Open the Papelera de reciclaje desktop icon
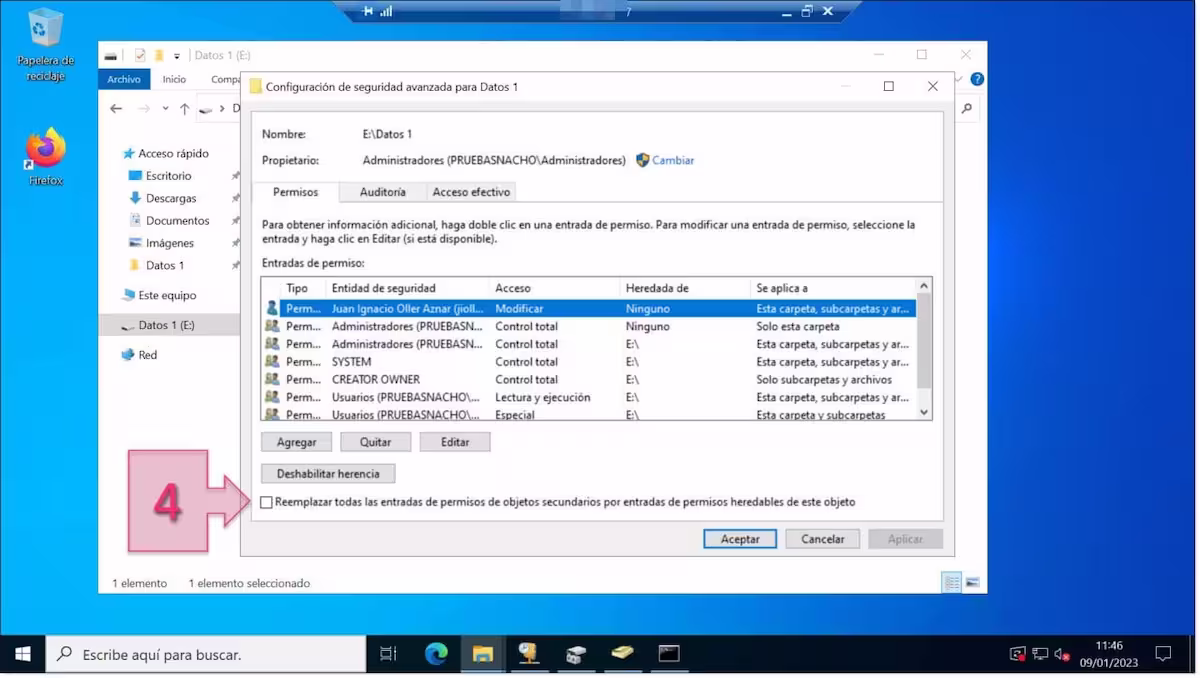Viewport: 1200px width, 678px height. click(x=46, y=45)
